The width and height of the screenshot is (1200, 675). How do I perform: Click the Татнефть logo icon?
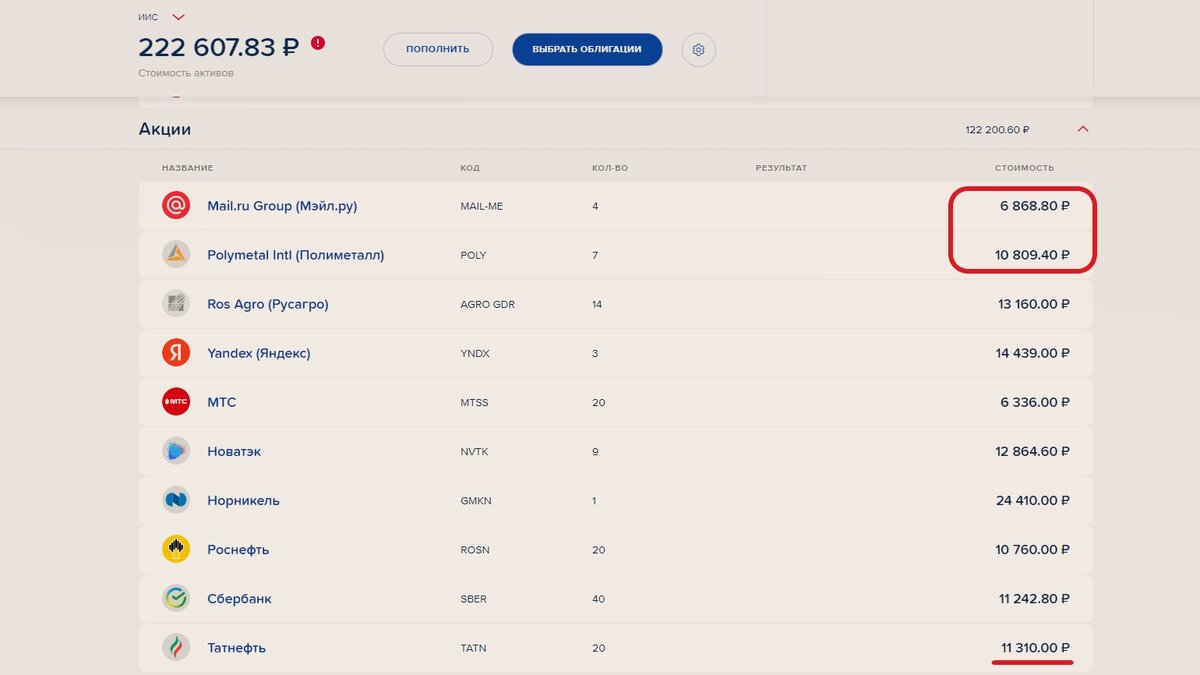tap(176, 648)
